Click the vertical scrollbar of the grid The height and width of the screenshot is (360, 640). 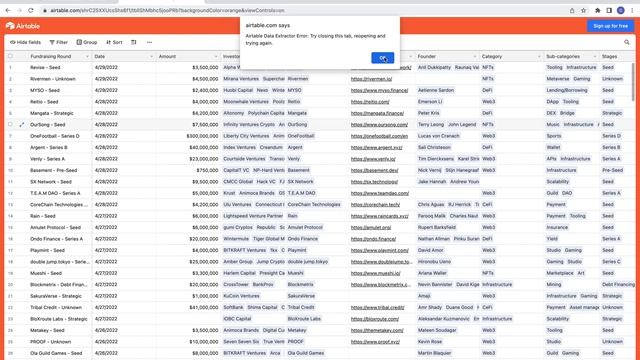coord(633,82)
